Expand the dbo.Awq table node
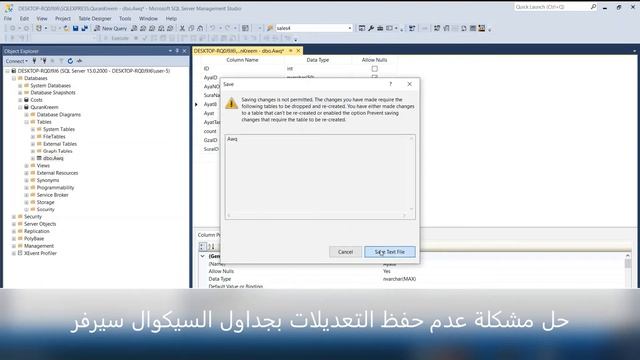This screenshot has height=360, width=640. pos(33,158)
